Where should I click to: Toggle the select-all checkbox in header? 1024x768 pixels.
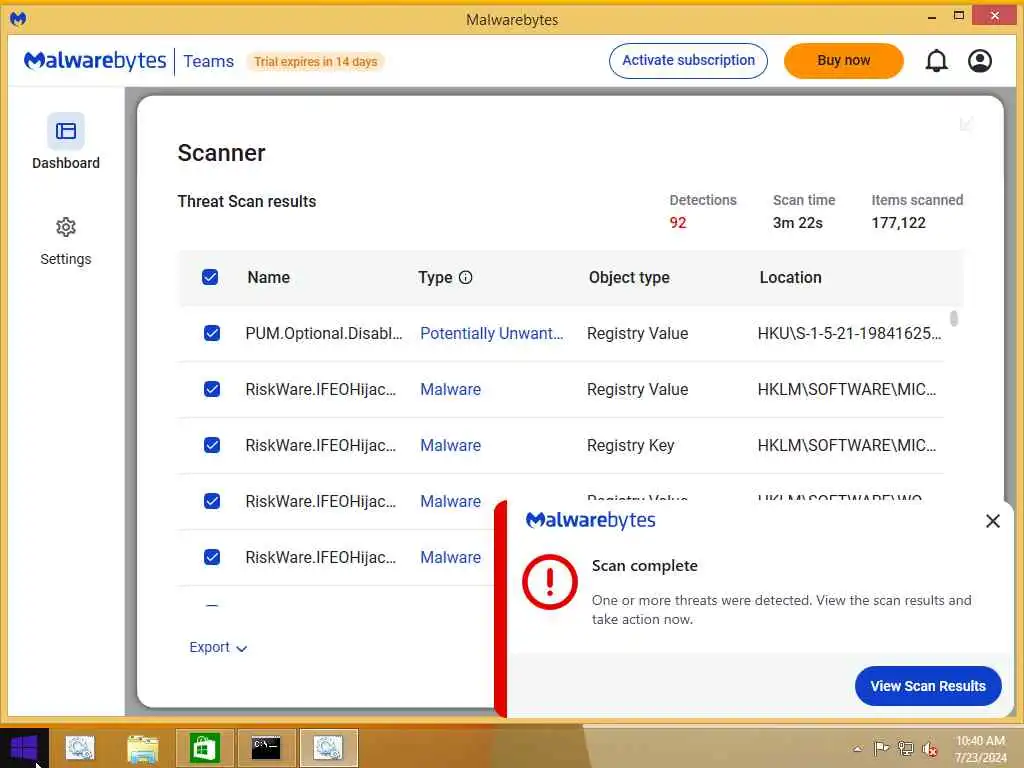(x=210, y=278)
